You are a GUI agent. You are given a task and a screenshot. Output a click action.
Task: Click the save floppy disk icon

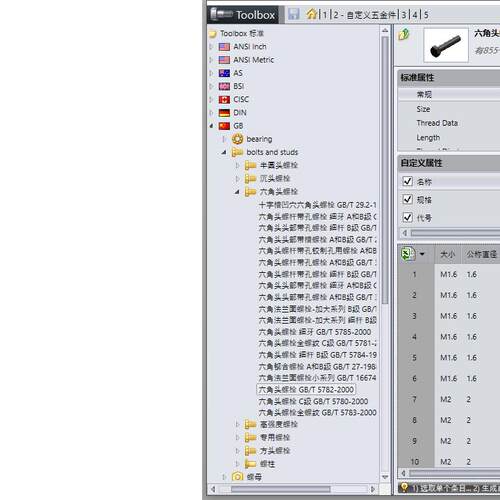(293, 14)
